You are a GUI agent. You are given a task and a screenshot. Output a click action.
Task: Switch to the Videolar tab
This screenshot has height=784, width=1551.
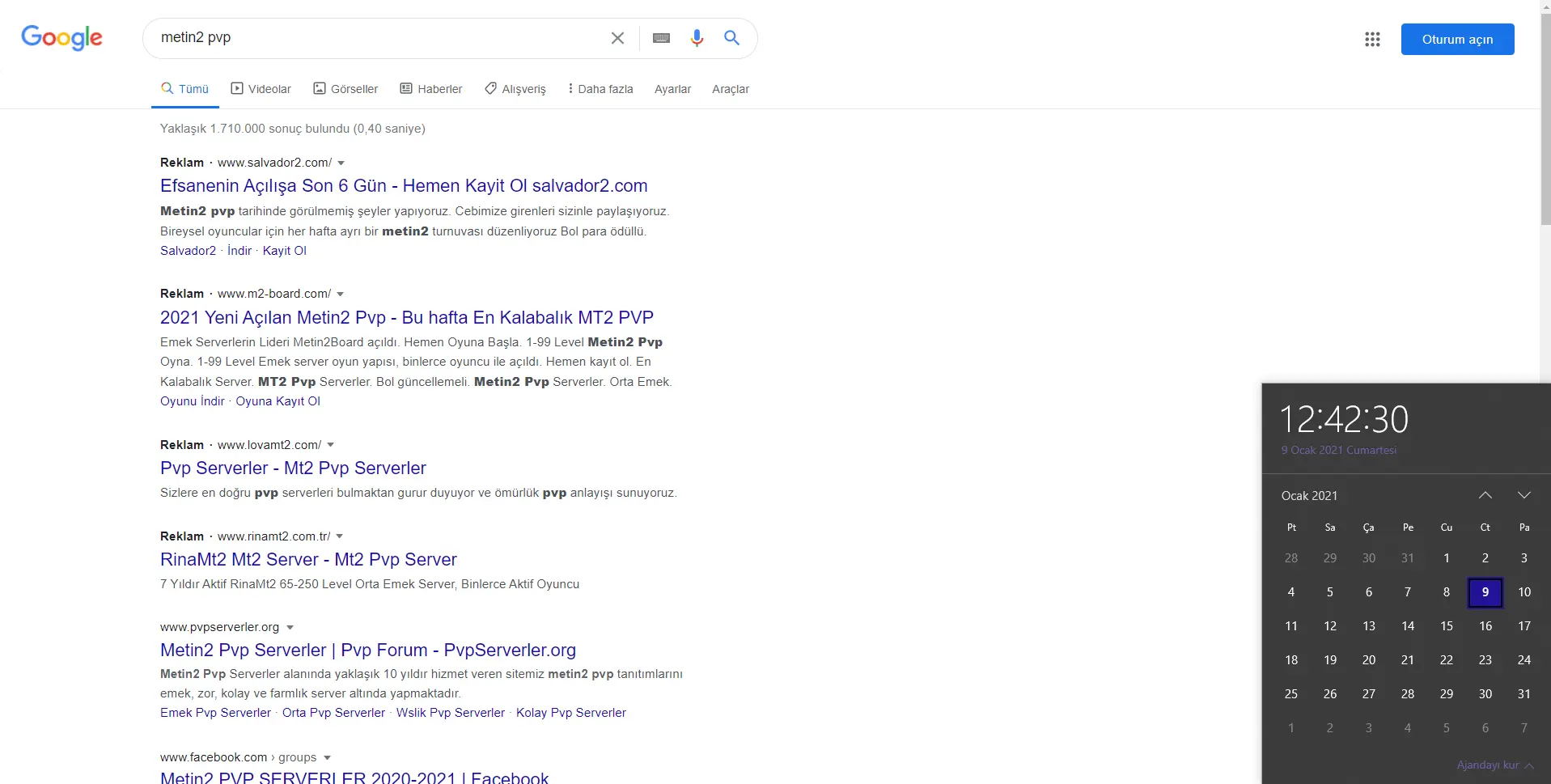[x=261, y=89]
